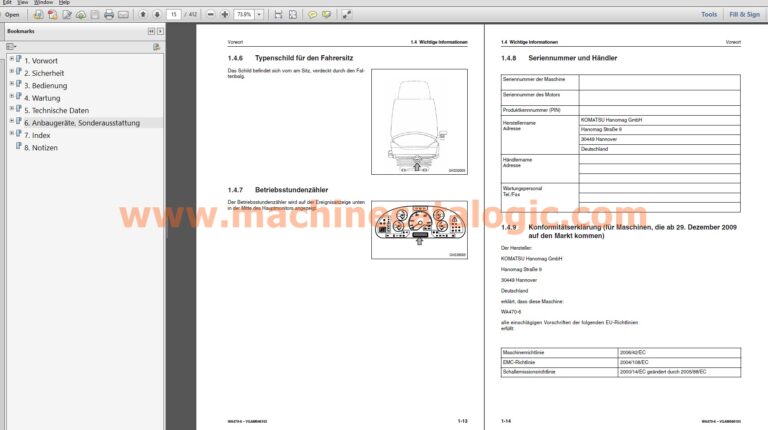Click the Create PDF online icon
Viewport: 768px width, 430px height.
pos(38,15)
